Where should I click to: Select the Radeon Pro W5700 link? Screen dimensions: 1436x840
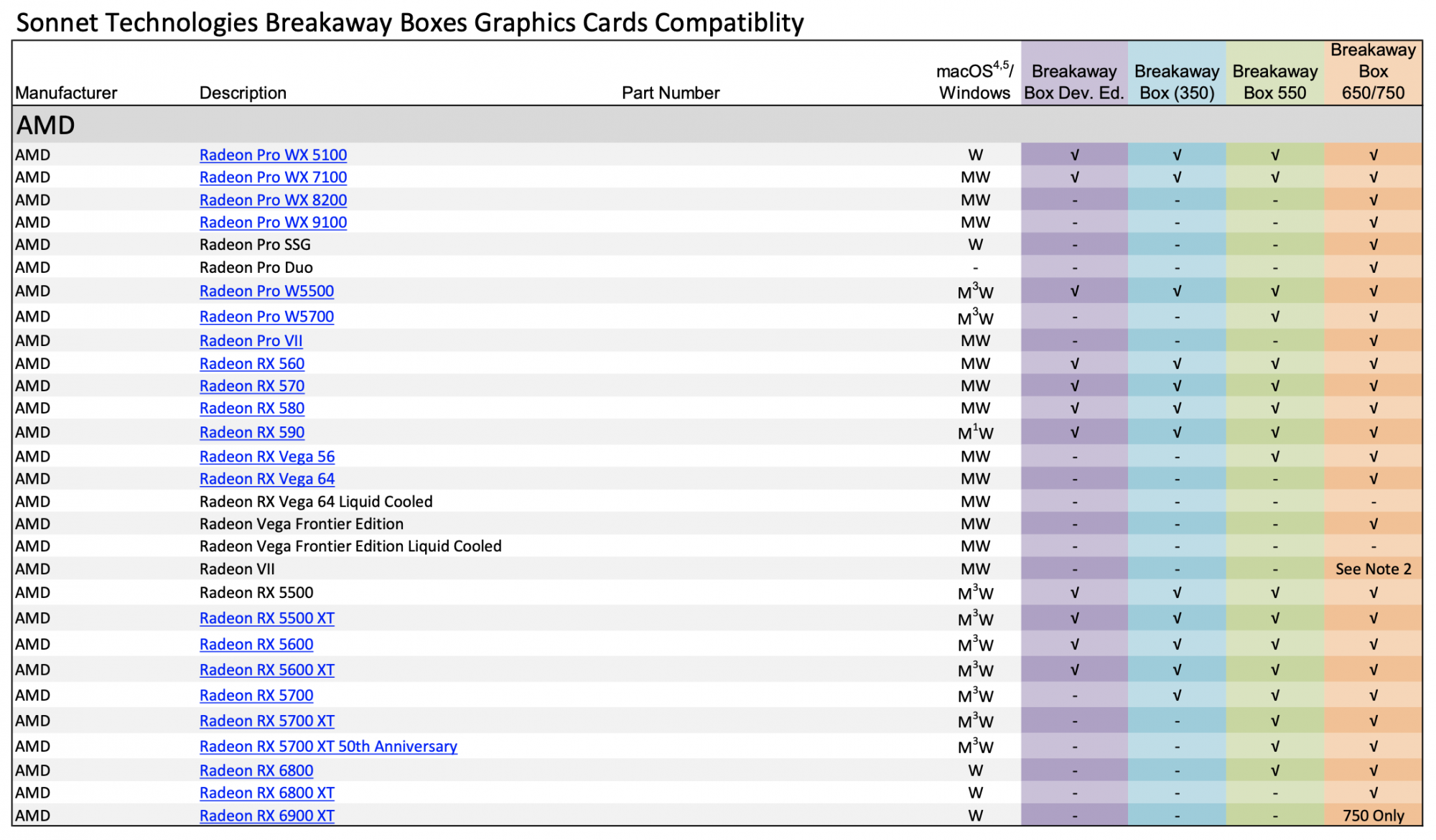click(x=266, y=317)
